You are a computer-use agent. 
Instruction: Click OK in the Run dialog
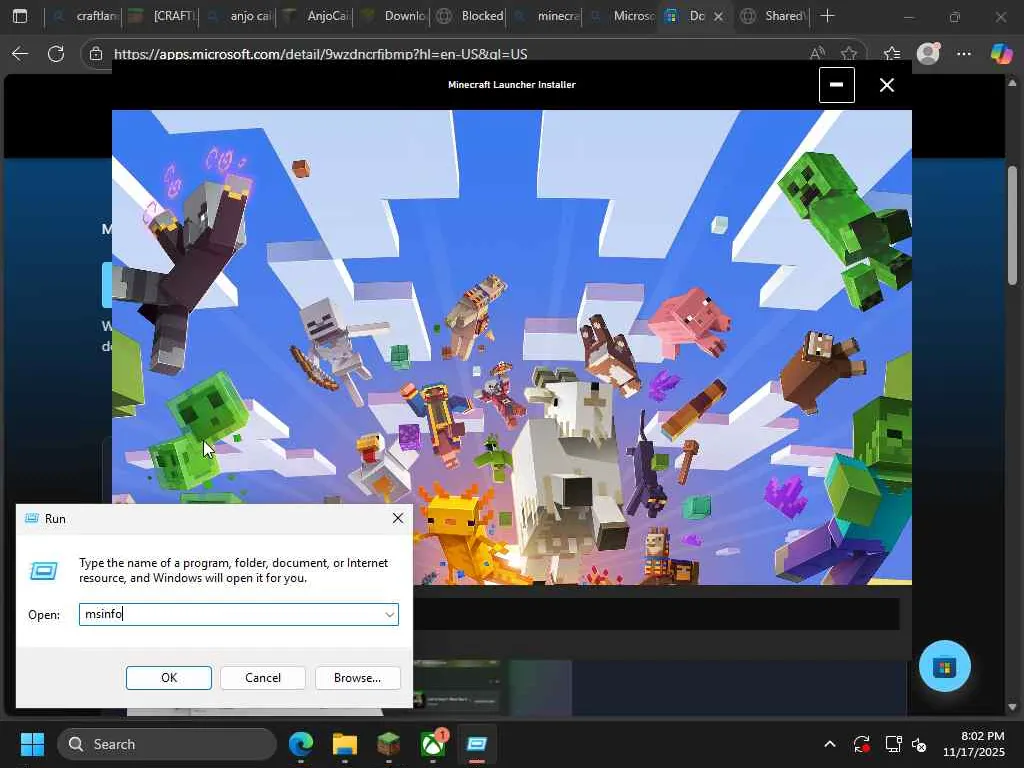pyautogui.click(x=168, y=678)
